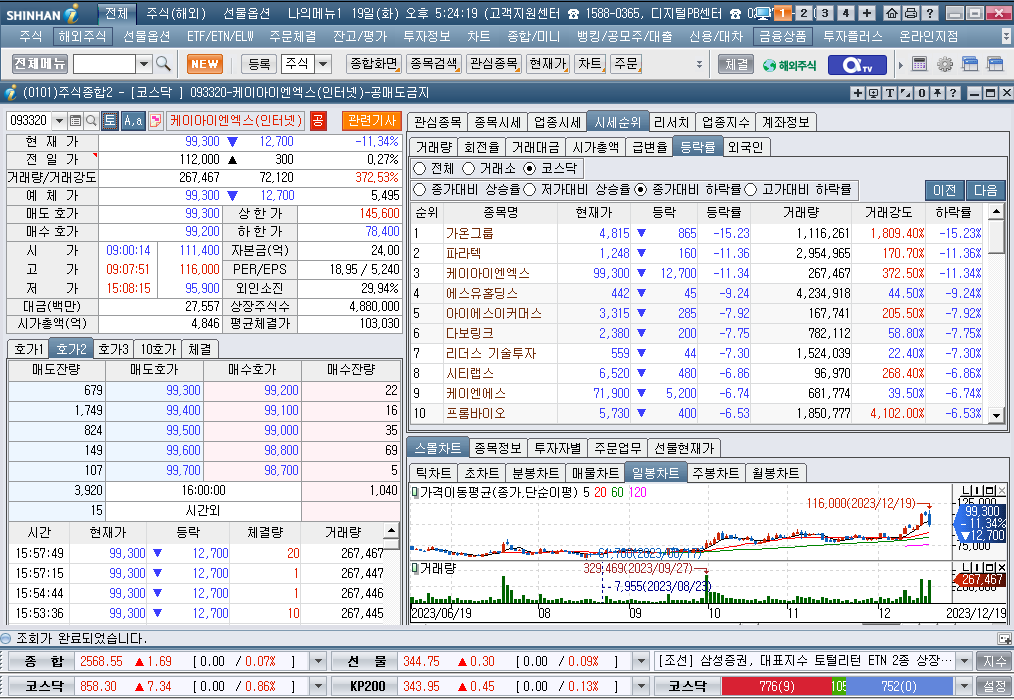The image size is (1014, 700).
Task: Select 가온그룹 row in ranking table
Action: pyautogui.click(x=697, y=234)
